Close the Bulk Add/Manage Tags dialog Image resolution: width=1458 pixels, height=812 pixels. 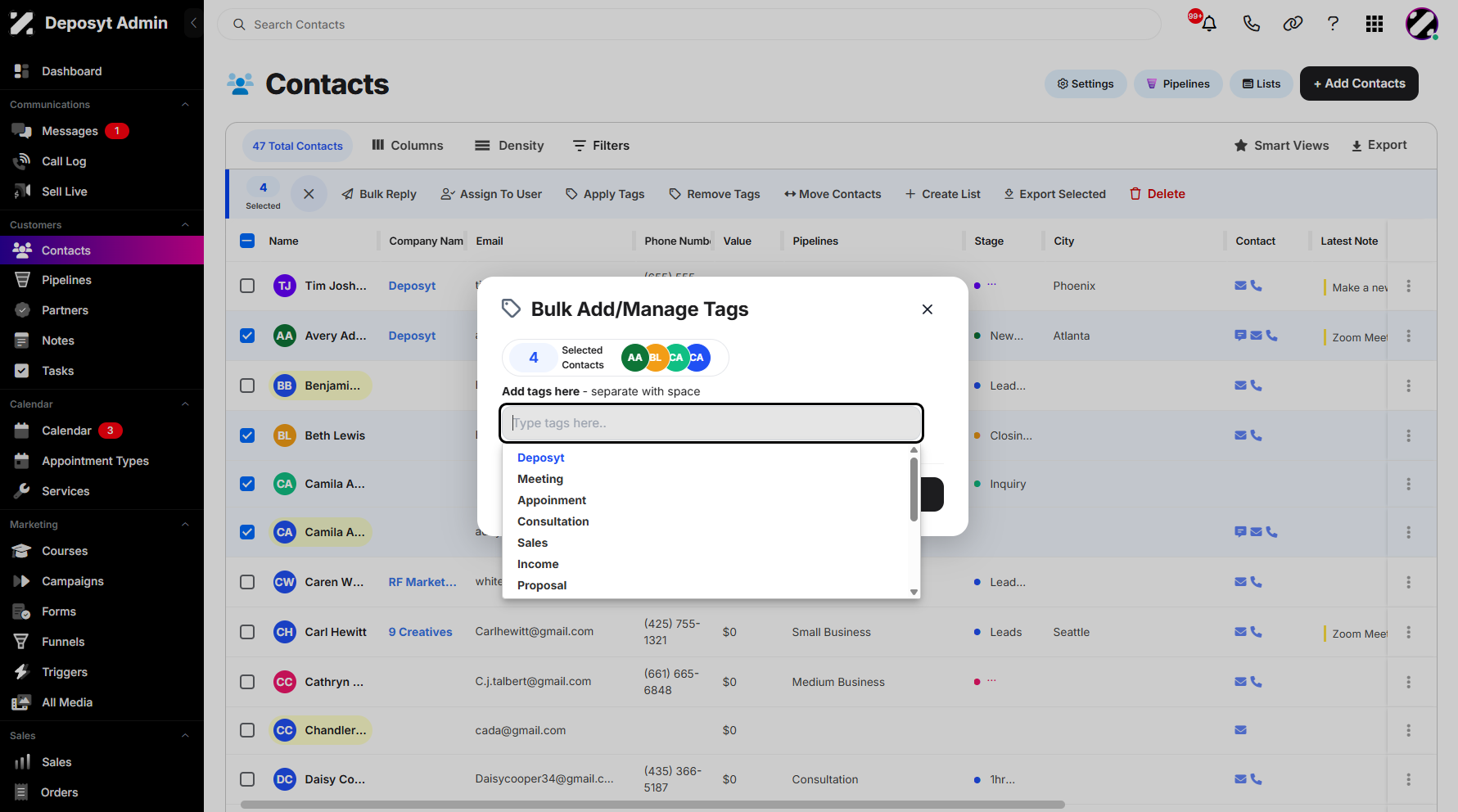[x=928, y=309]
